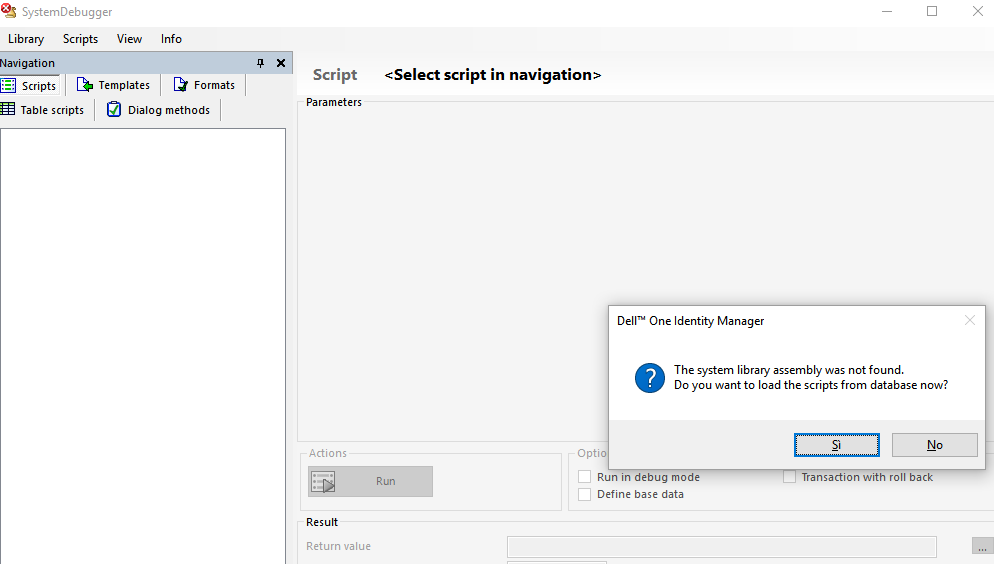
Task: Click No in the dialog
Action: [934, 445]
